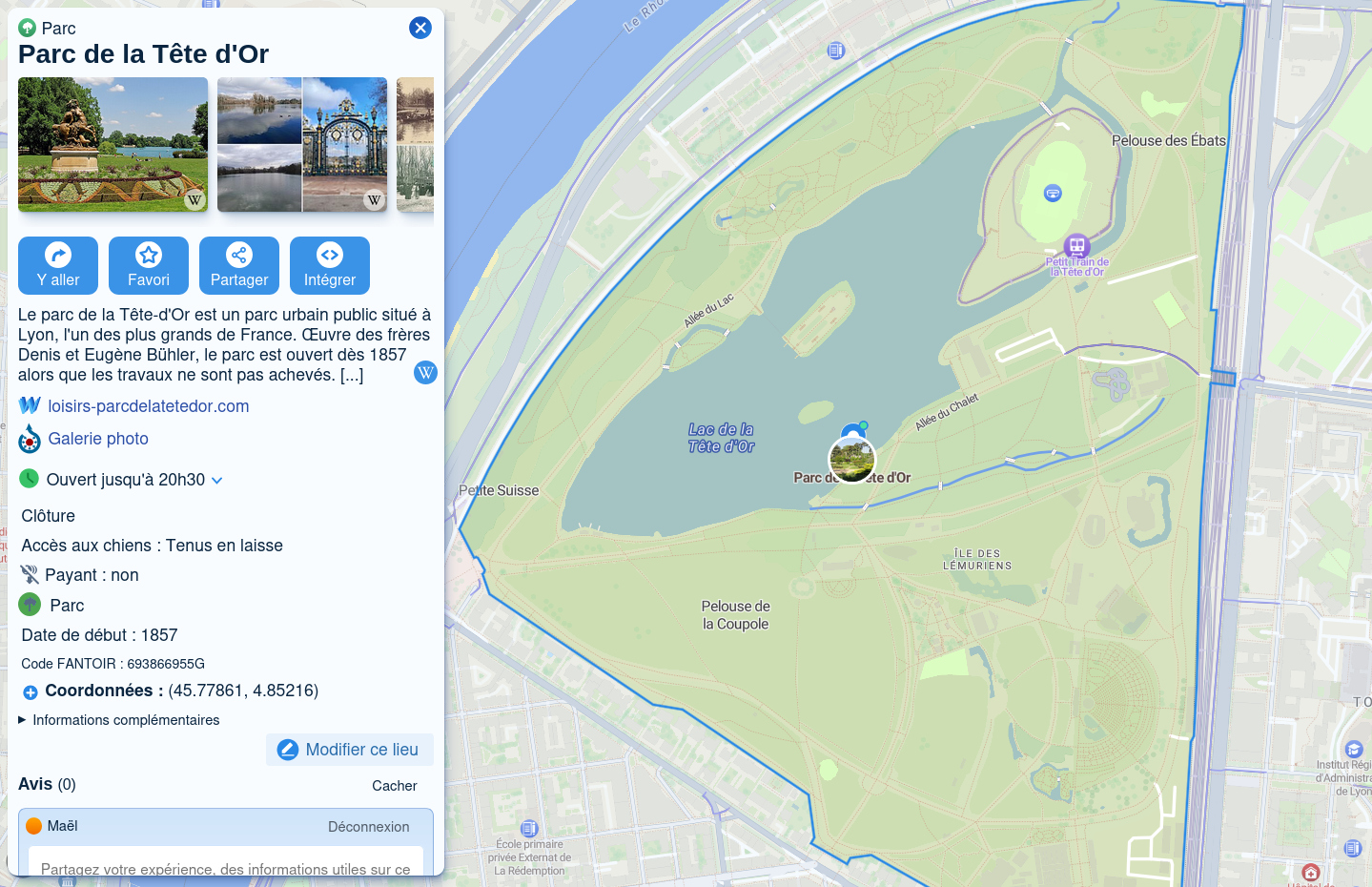
Task: Click the École primaire La Rédemption map icon
Action: 529,828
